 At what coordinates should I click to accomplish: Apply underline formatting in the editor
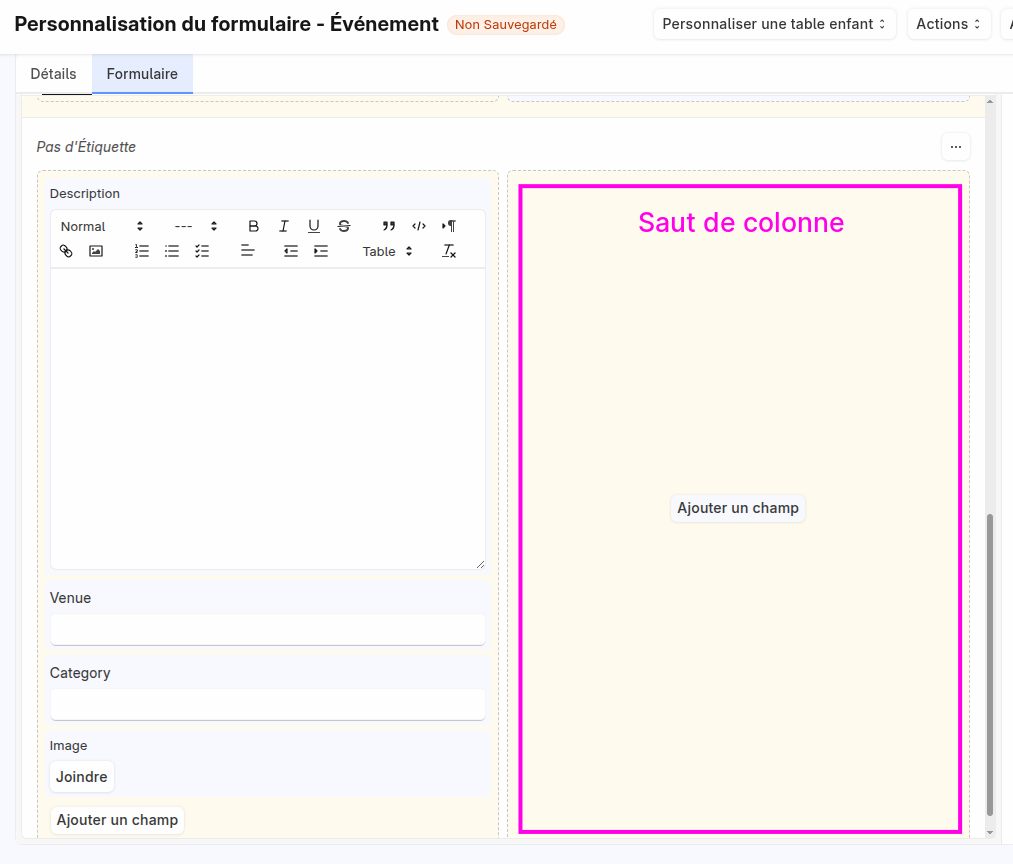pyautogui.click(x=314, y=226)
